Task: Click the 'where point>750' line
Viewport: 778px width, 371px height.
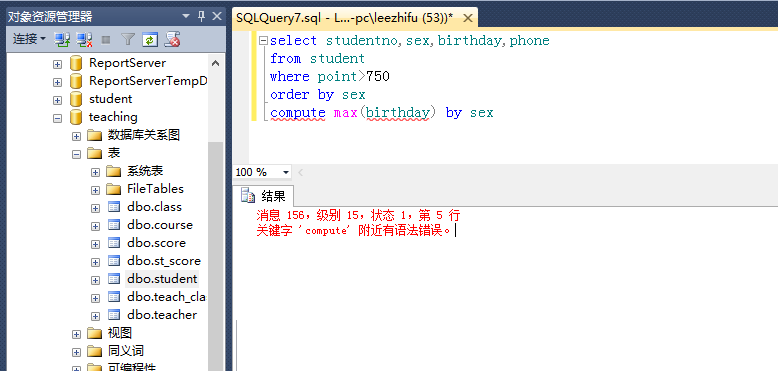Action: pyautogui.click(x=329, y=77)
